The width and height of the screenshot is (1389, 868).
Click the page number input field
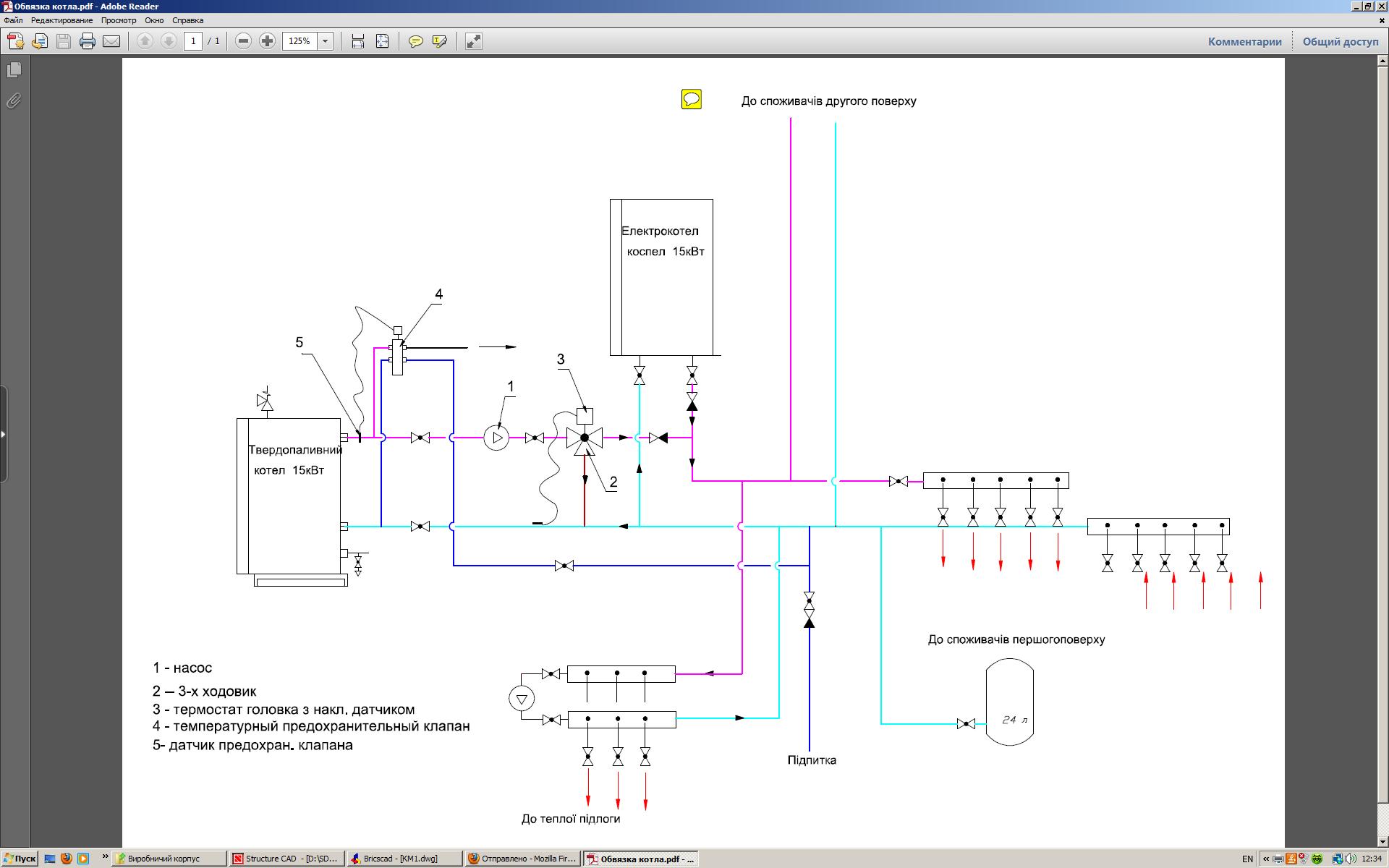click(193, 41)
